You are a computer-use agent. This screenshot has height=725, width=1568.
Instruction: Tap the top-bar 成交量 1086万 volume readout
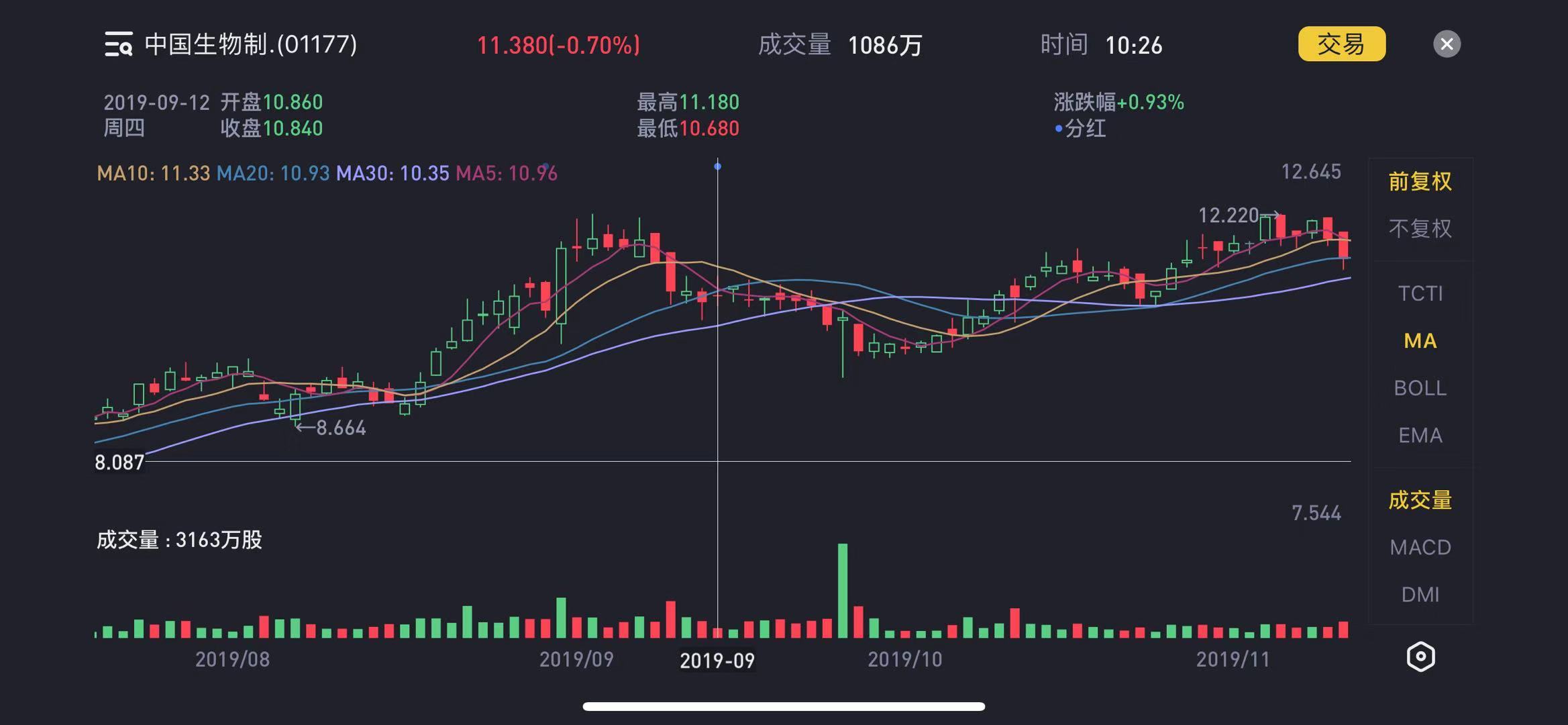[x=840, y=45]
